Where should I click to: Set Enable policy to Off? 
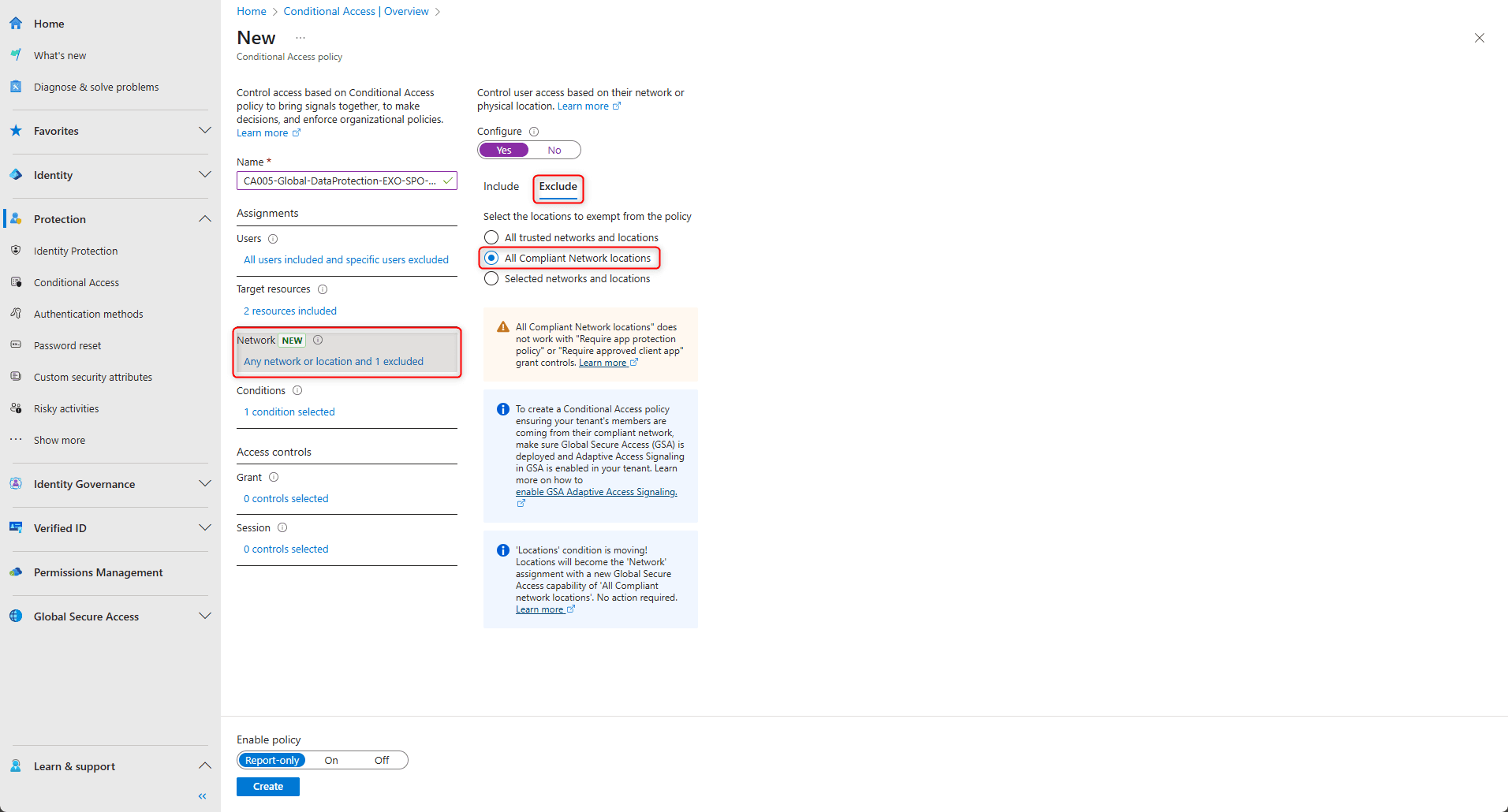coord(382,760)
